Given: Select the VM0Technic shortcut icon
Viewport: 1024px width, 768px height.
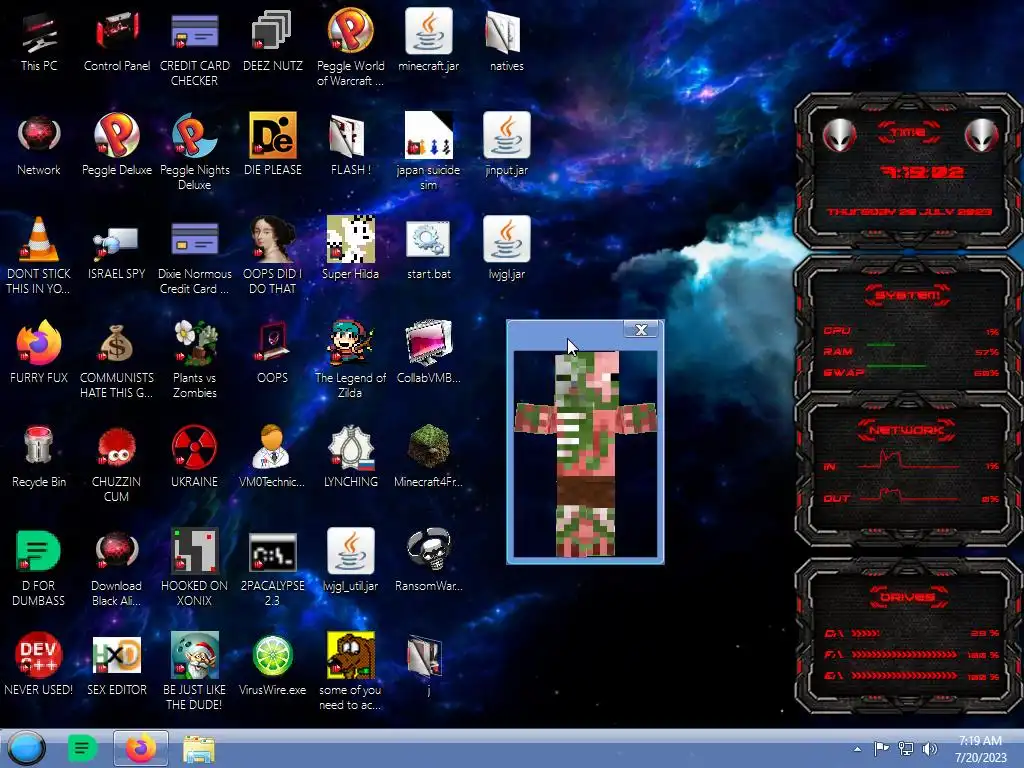Looking at the screenshot, I should pyautogui.click(x=272, y=456).
